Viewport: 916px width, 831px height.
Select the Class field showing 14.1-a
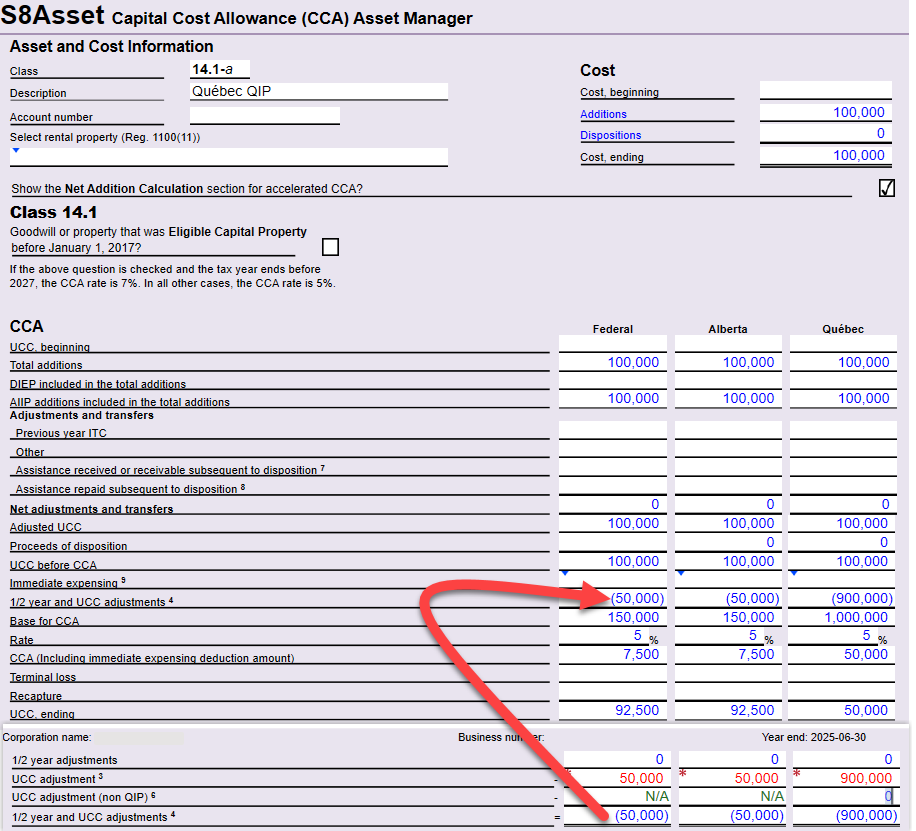point(218,70)
